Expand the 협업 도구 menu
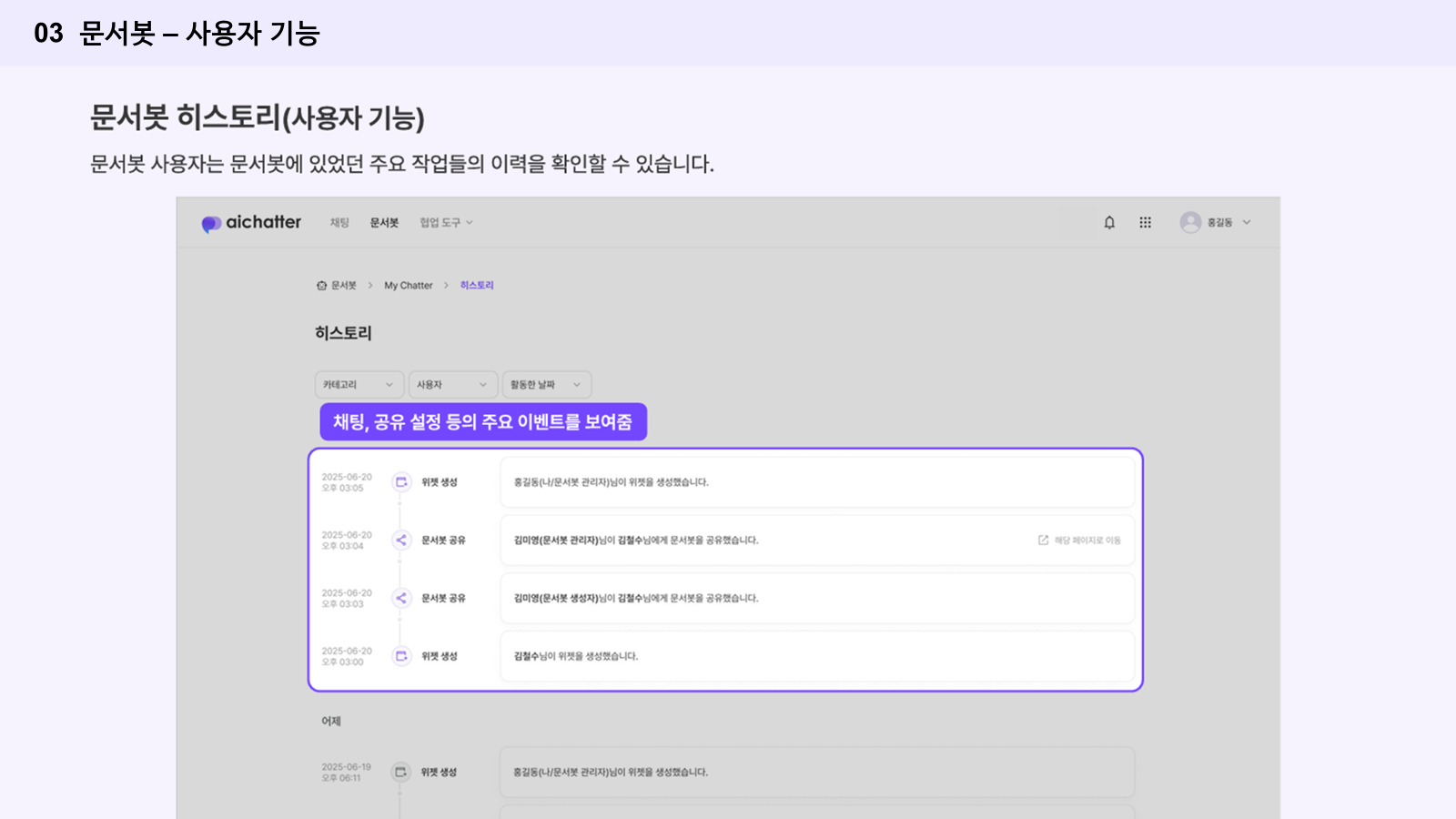This screenshot has width=1456, height=819. point(446,223)
